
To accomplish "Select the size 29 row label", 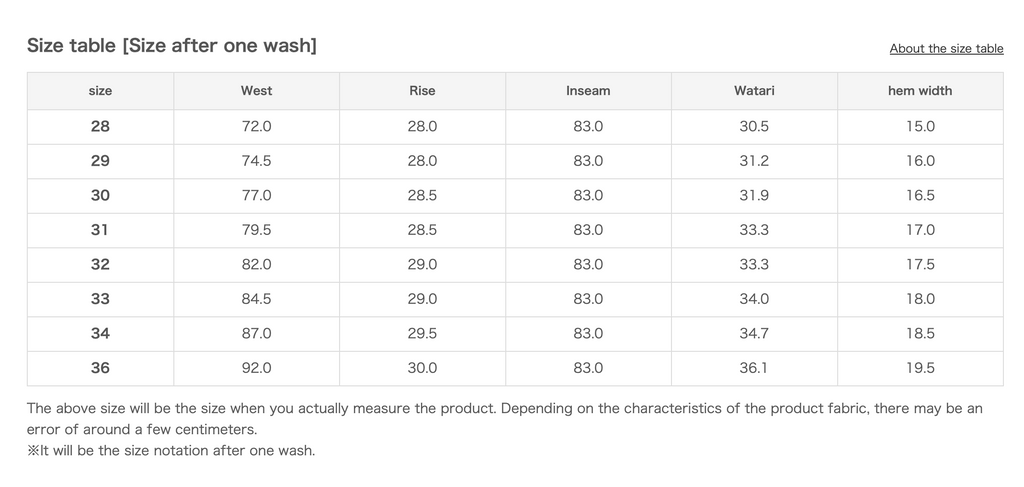I will coord(100,161).
